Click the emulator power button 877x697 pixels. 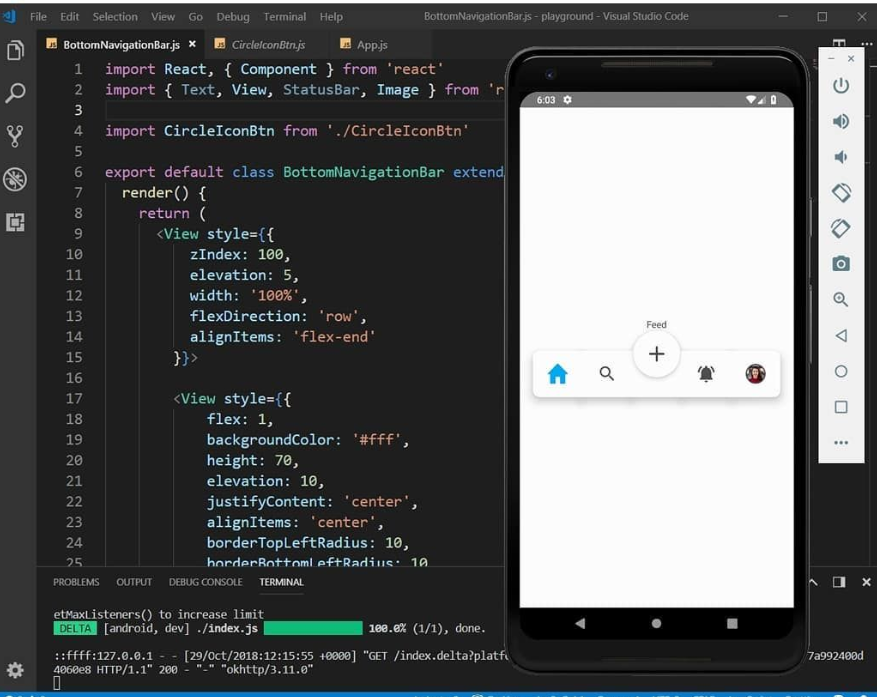pyautogui.click(x=841, y=86)
